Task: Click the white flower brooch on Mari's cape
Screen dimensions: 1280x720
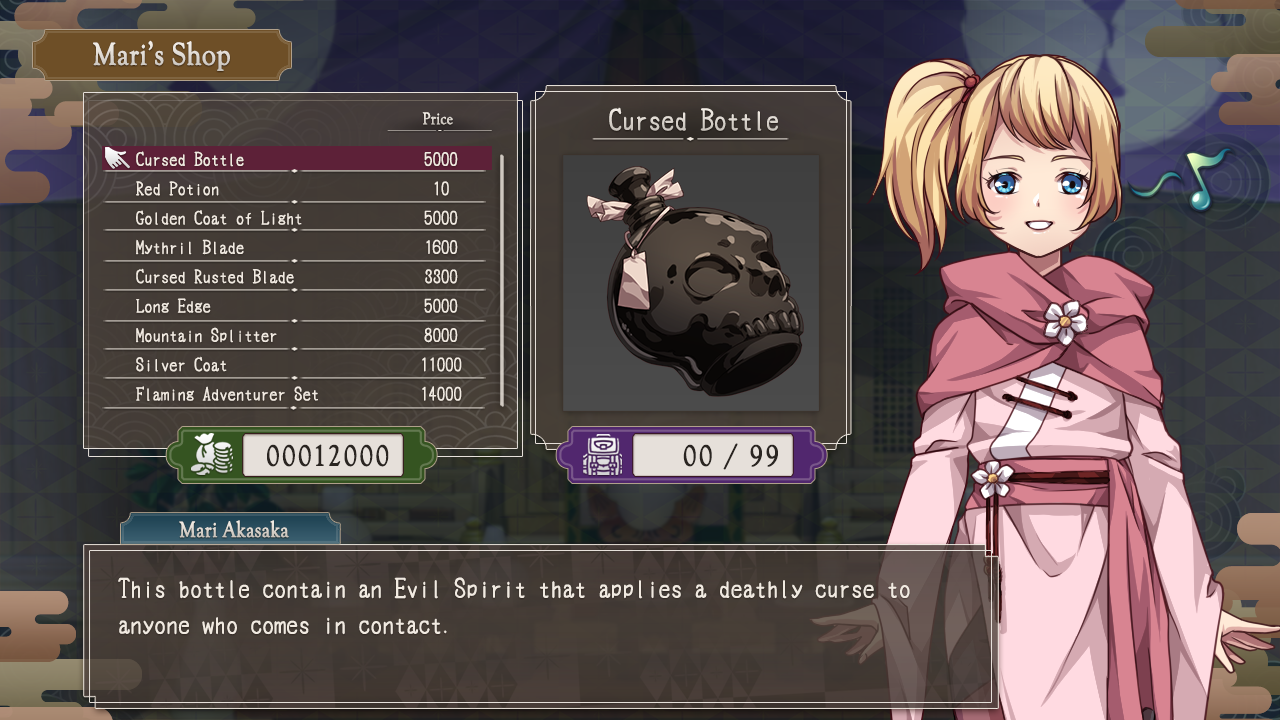Action: [1065, 322]
